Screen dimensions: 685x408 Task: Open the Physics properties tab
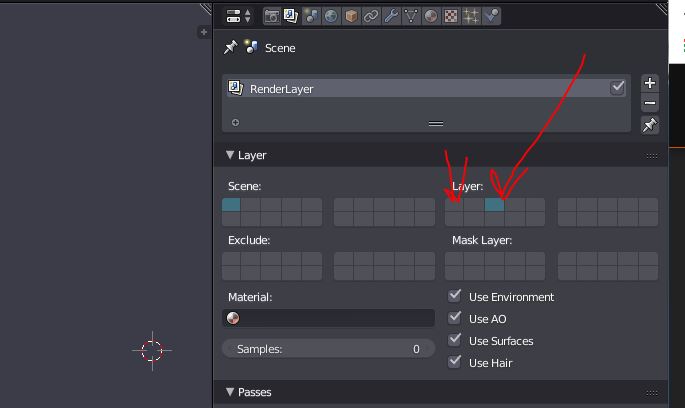tap(491, 17)
